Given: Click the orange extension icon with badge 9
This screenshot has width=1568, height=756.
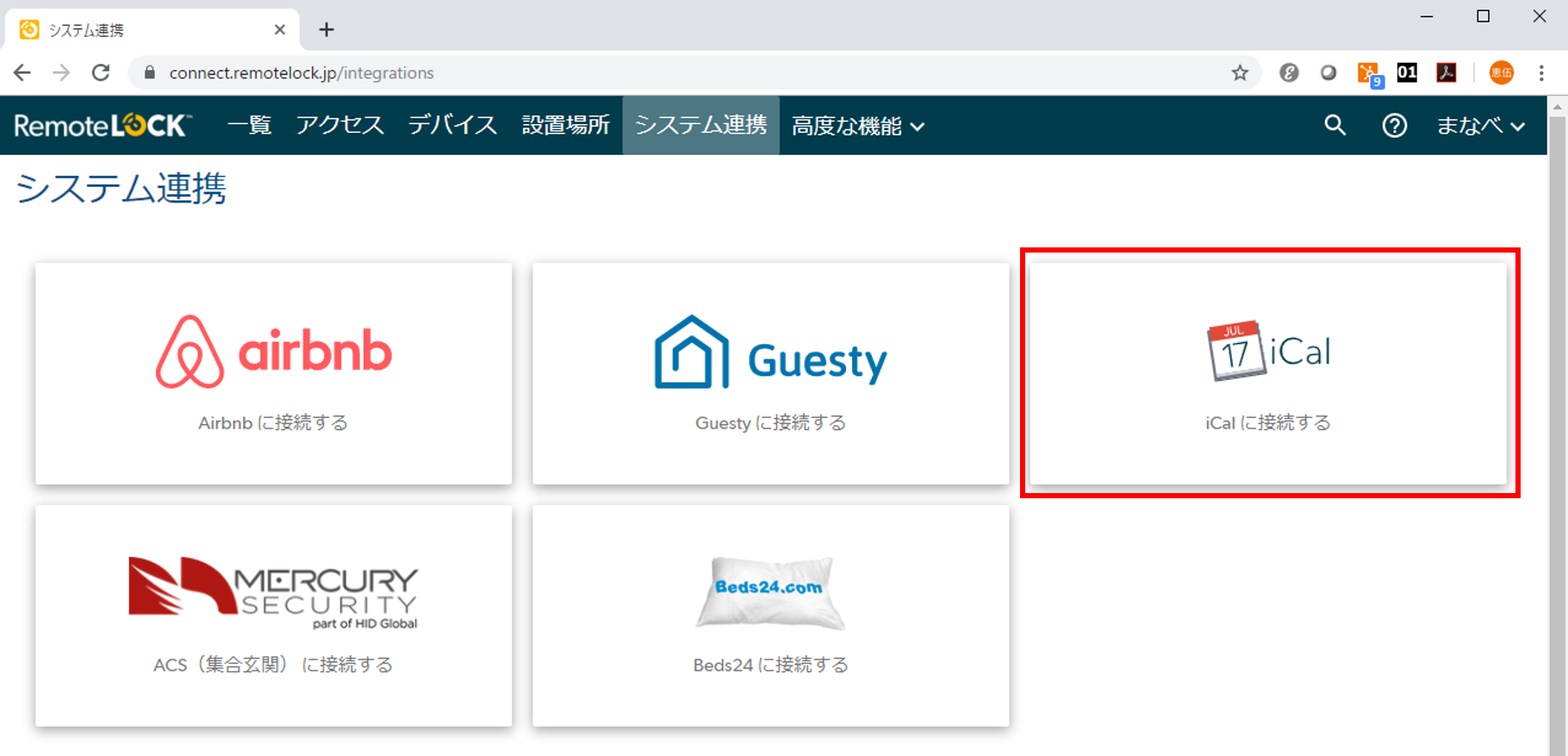Looking at the screenshot, I should click(1370, 75).
